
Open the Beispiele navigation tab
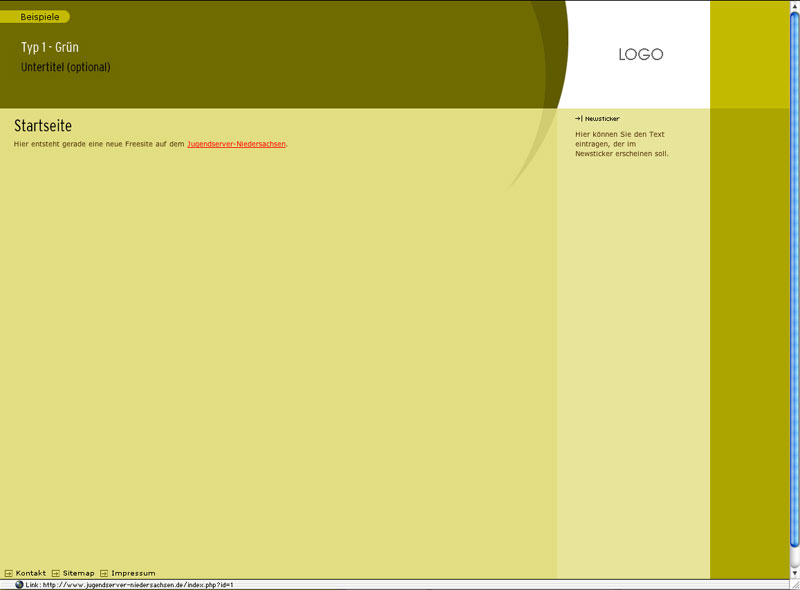40,17
